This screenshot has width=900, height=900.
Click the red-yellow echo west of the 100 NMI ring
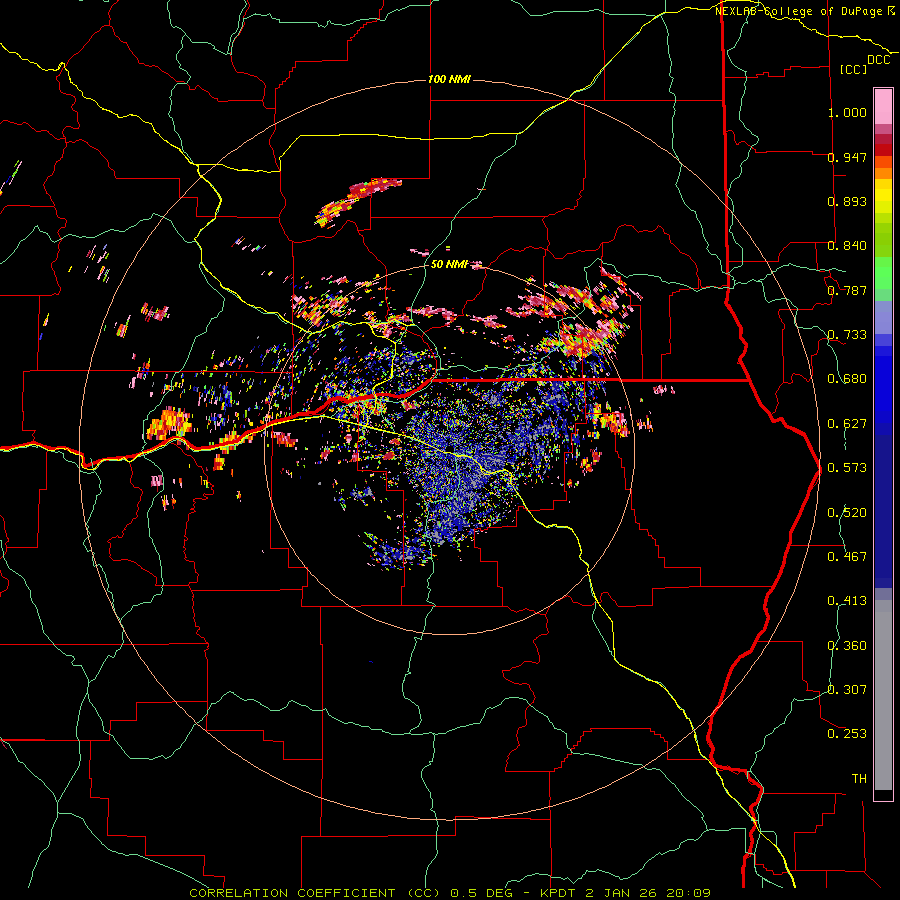point(169,424)
